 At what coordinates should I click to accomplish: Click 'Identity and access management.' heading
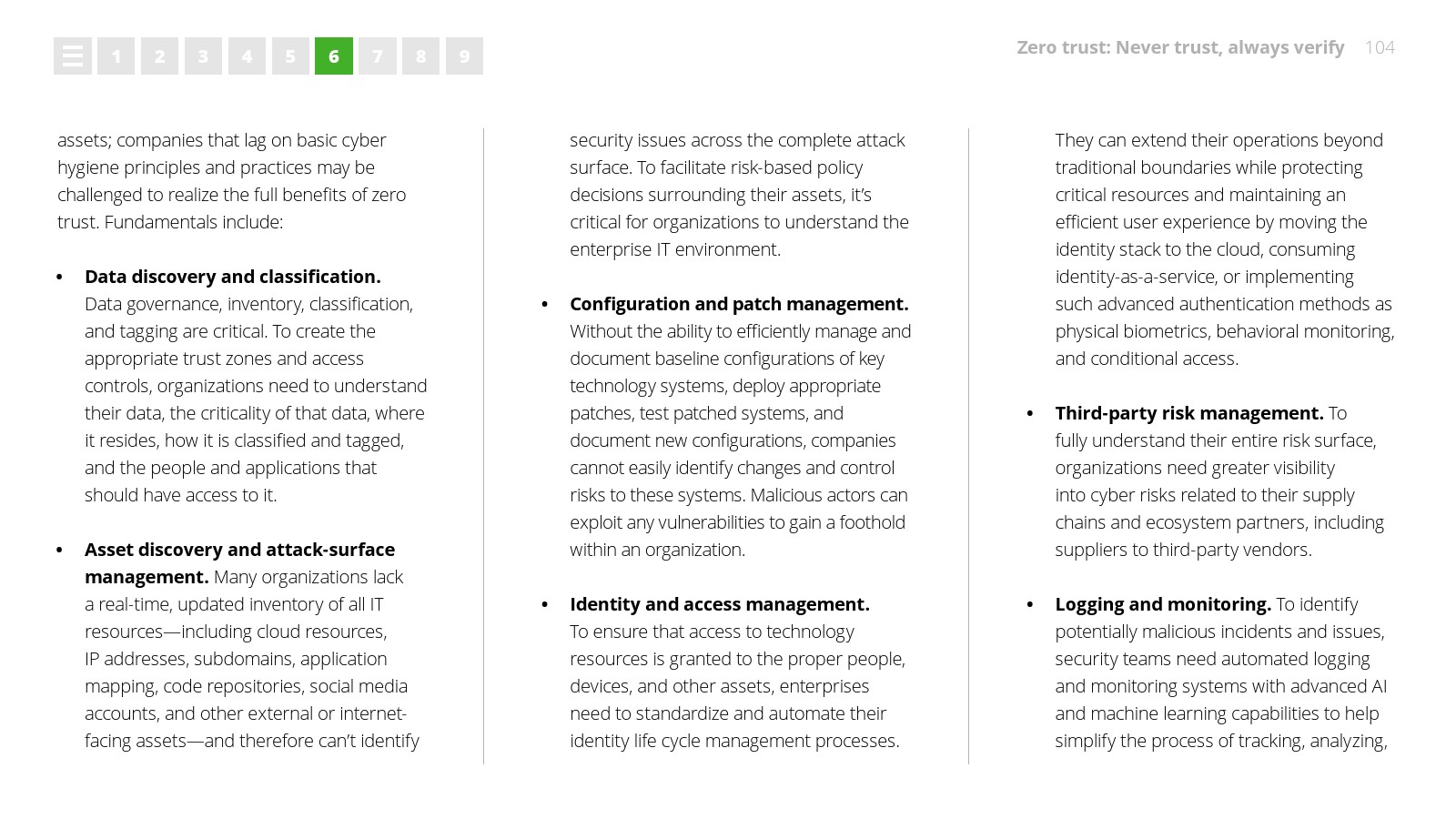pos(719,604)
